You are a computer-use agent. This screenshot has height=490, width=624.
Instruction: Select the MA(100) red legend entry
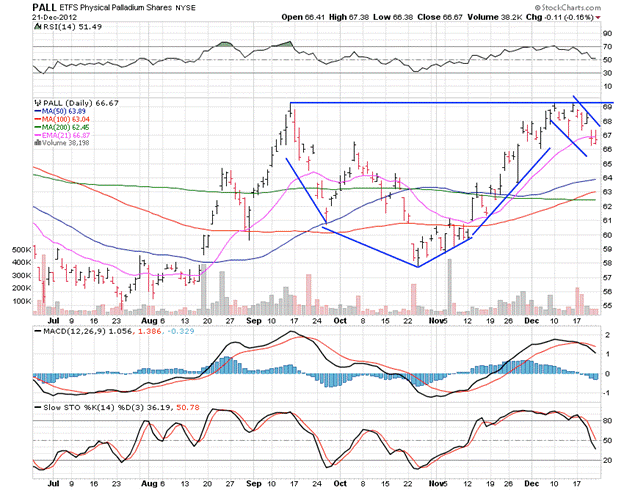point(61,120)
